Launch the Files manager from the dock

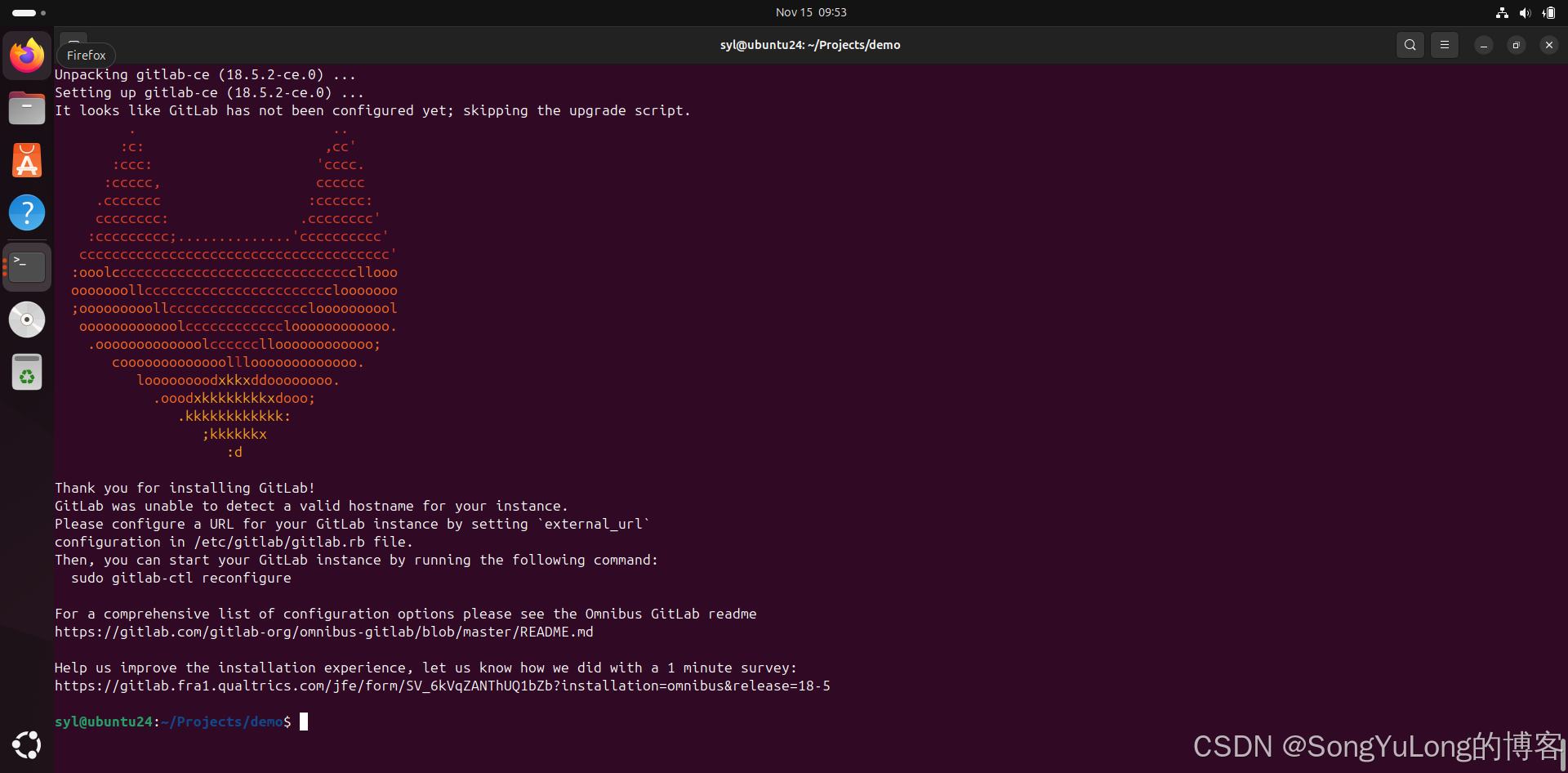pyautogui.click(x=27, y=108)
